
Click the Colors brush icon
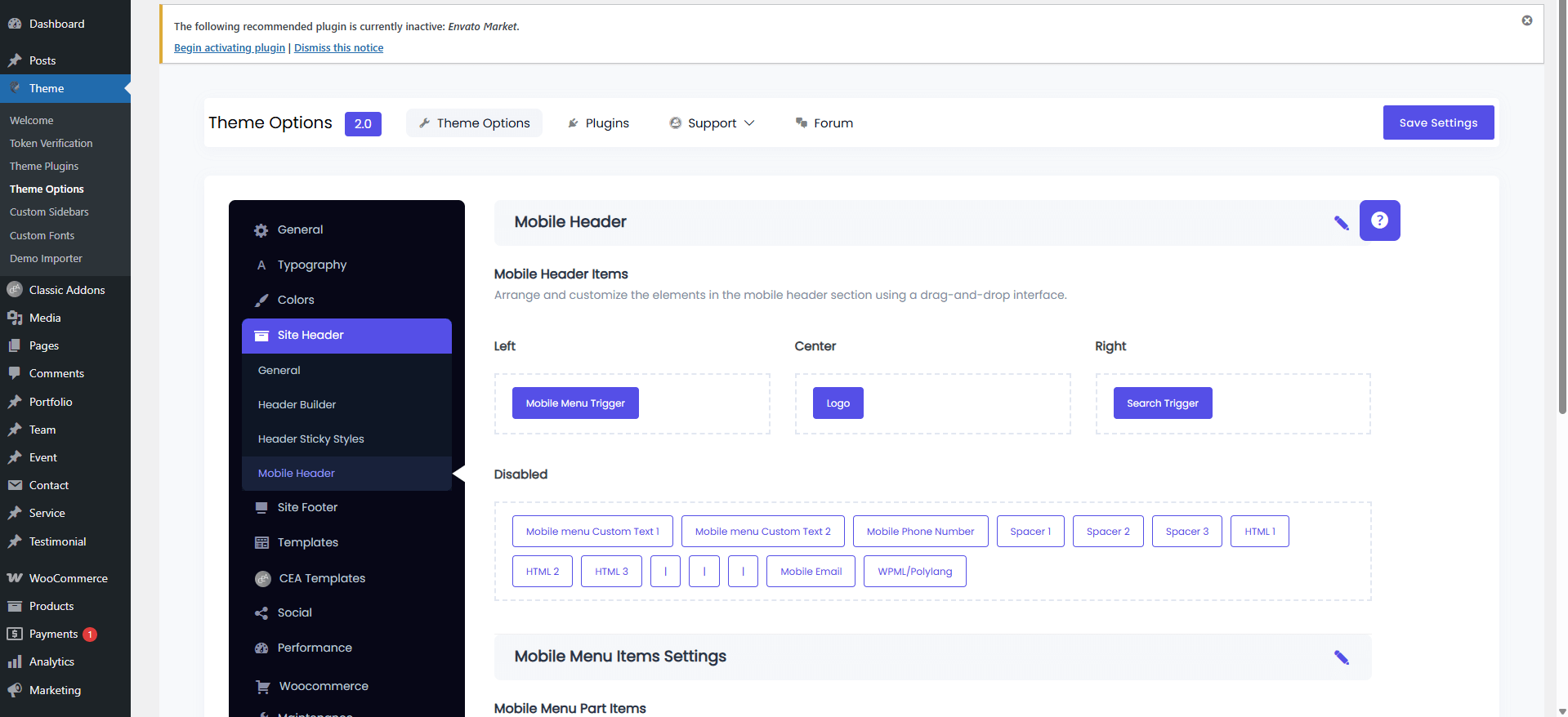[261, 301]
